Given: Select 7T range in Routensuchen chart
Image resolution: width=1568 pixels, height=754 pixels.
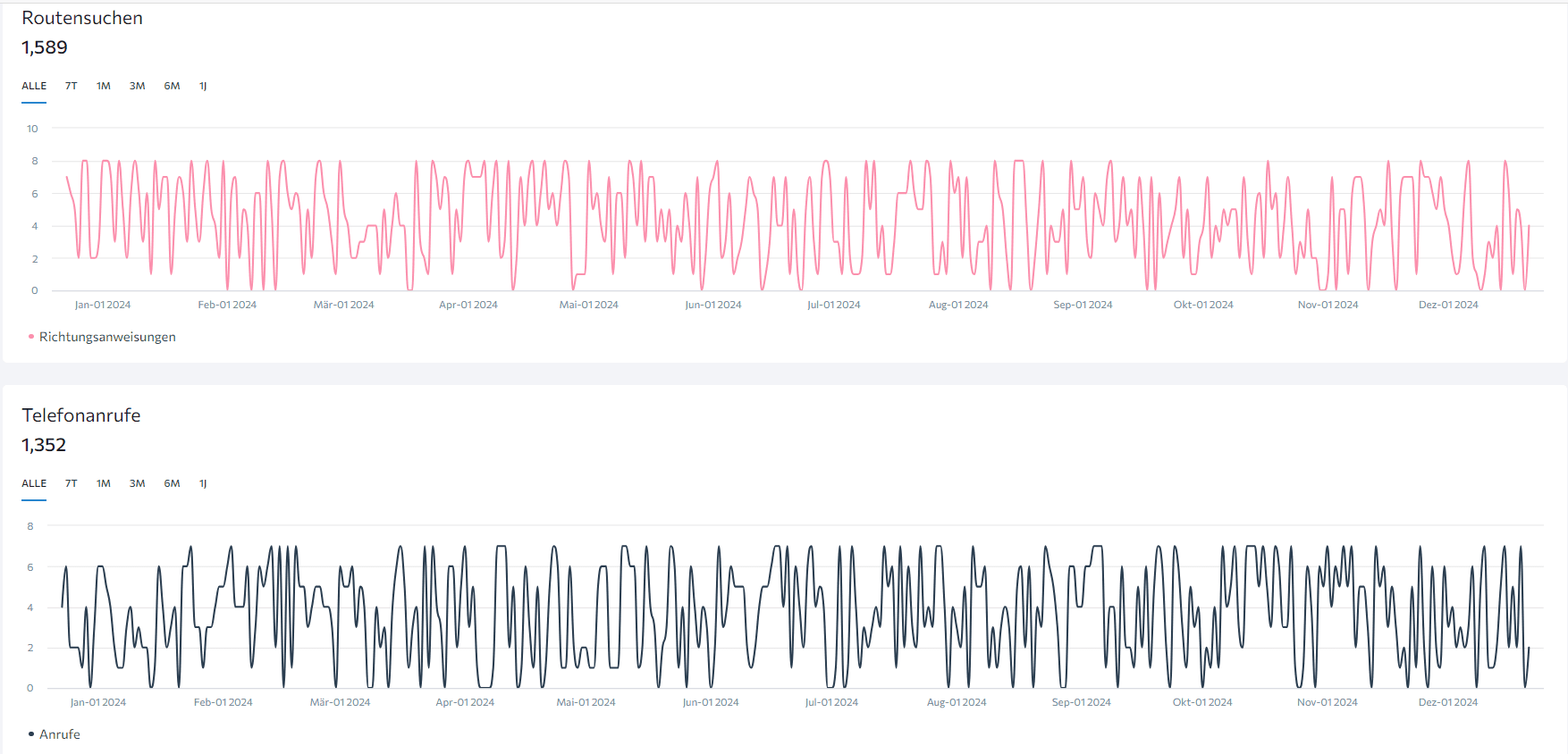Looking at the screenshot, I should coord(72,86).
